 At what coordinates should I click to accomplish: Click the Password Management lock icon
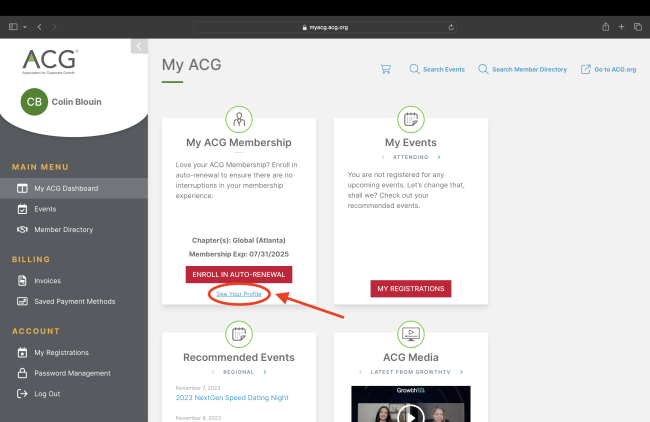coord(22,373)
